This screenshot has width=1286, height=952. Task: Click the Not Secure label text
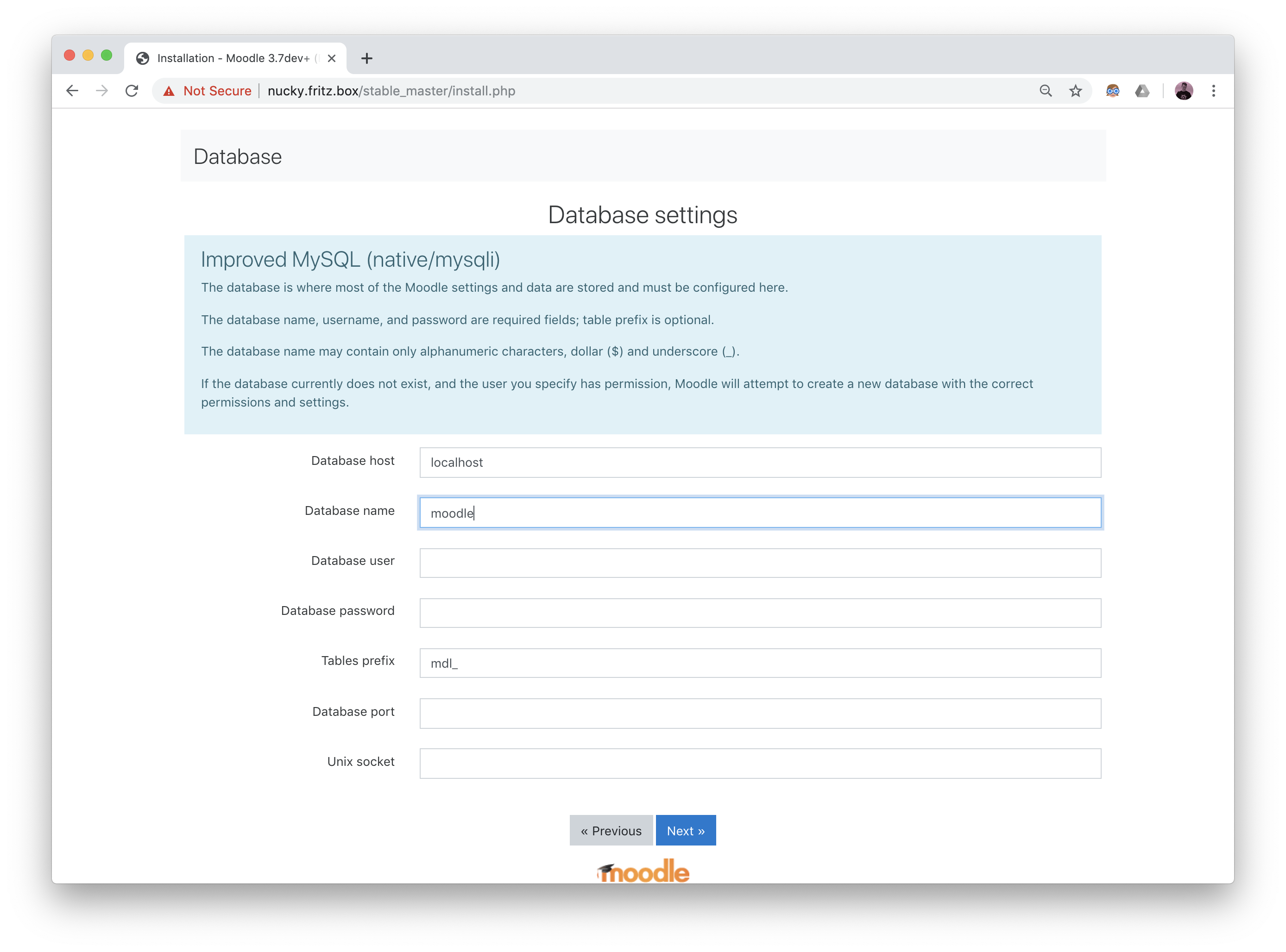coord(217,91)
